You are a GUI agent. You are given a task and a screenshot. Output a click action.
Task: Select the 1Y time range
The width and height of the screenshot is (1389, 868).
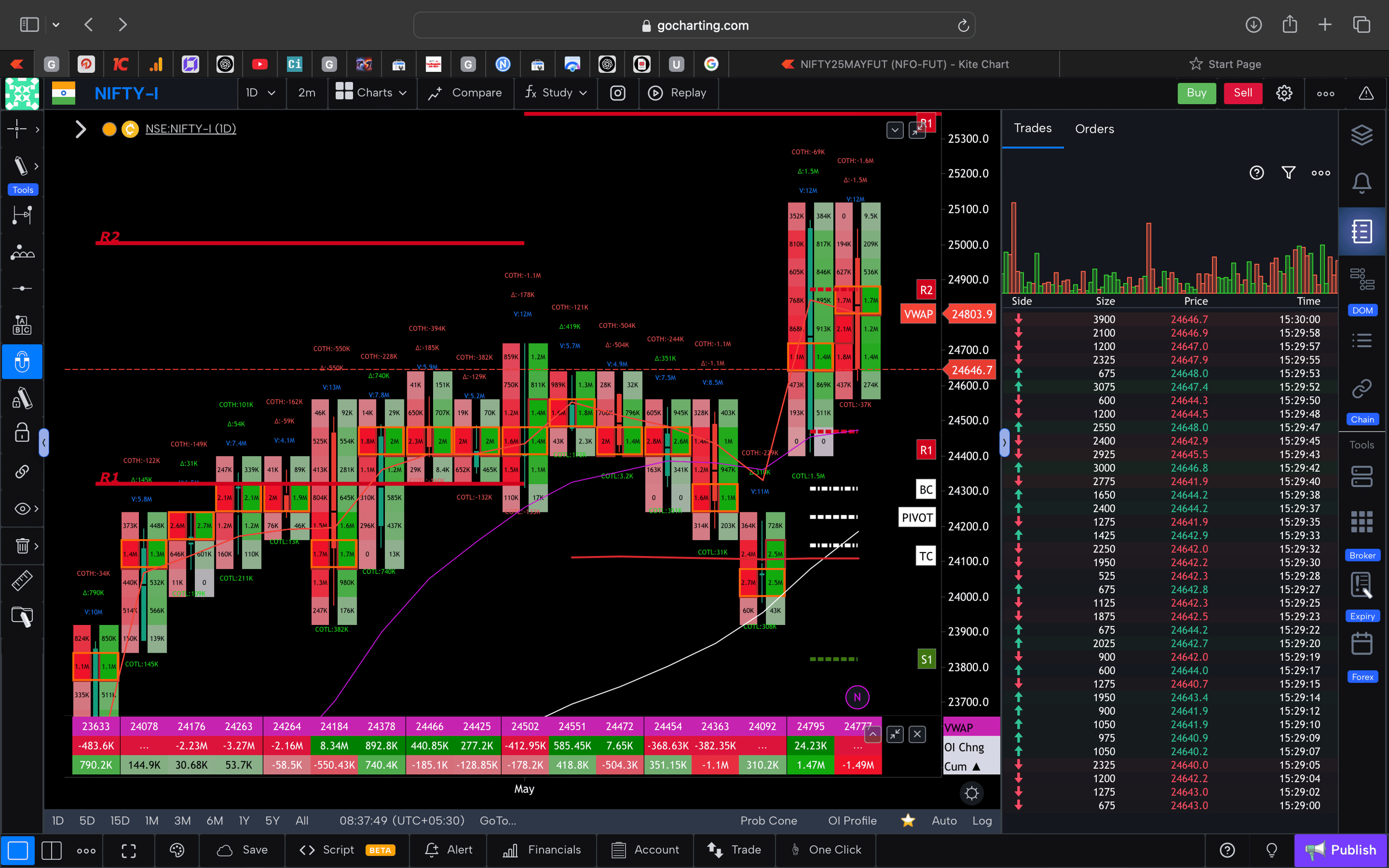pyautogui.click(x=244, y=820)
